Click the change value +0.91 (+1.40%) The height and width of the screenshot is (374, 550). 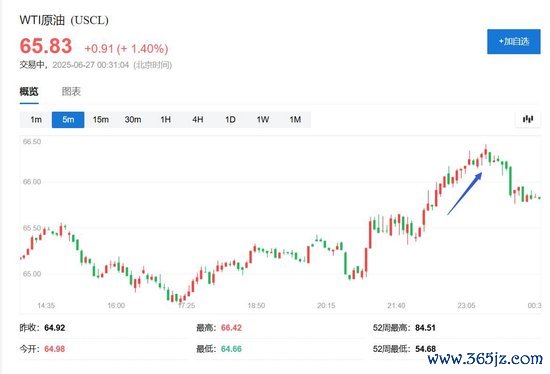(126, 48)
